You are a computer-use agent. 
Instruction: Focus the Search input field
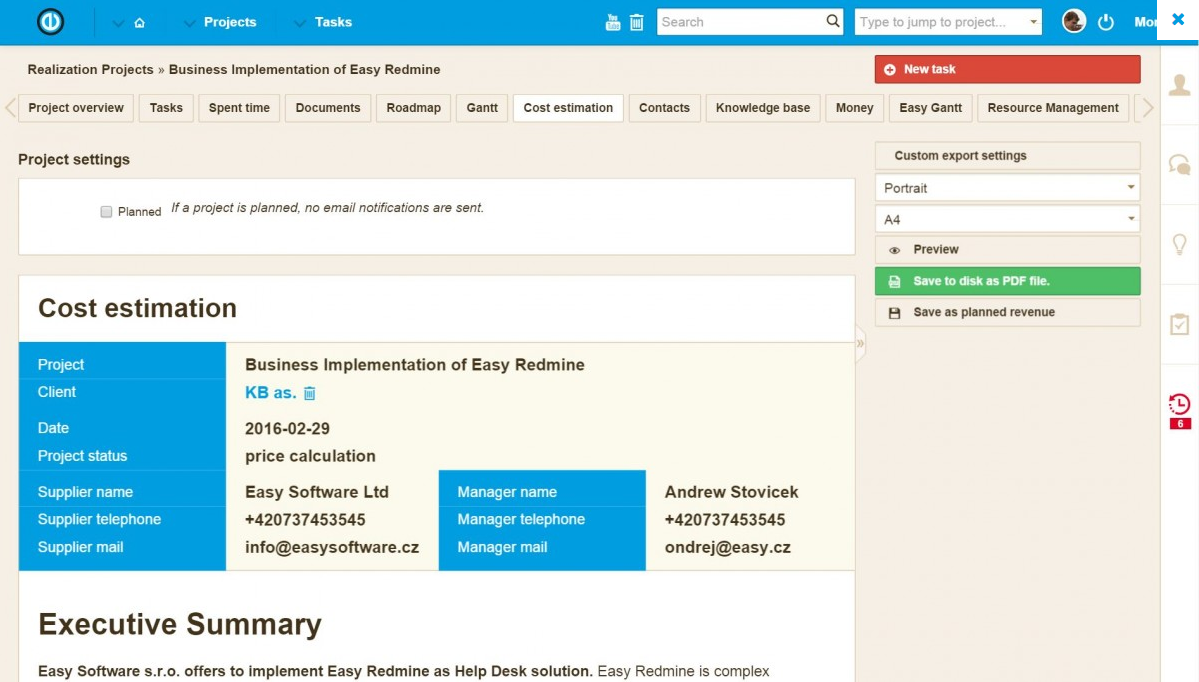[x=740, y=21]
